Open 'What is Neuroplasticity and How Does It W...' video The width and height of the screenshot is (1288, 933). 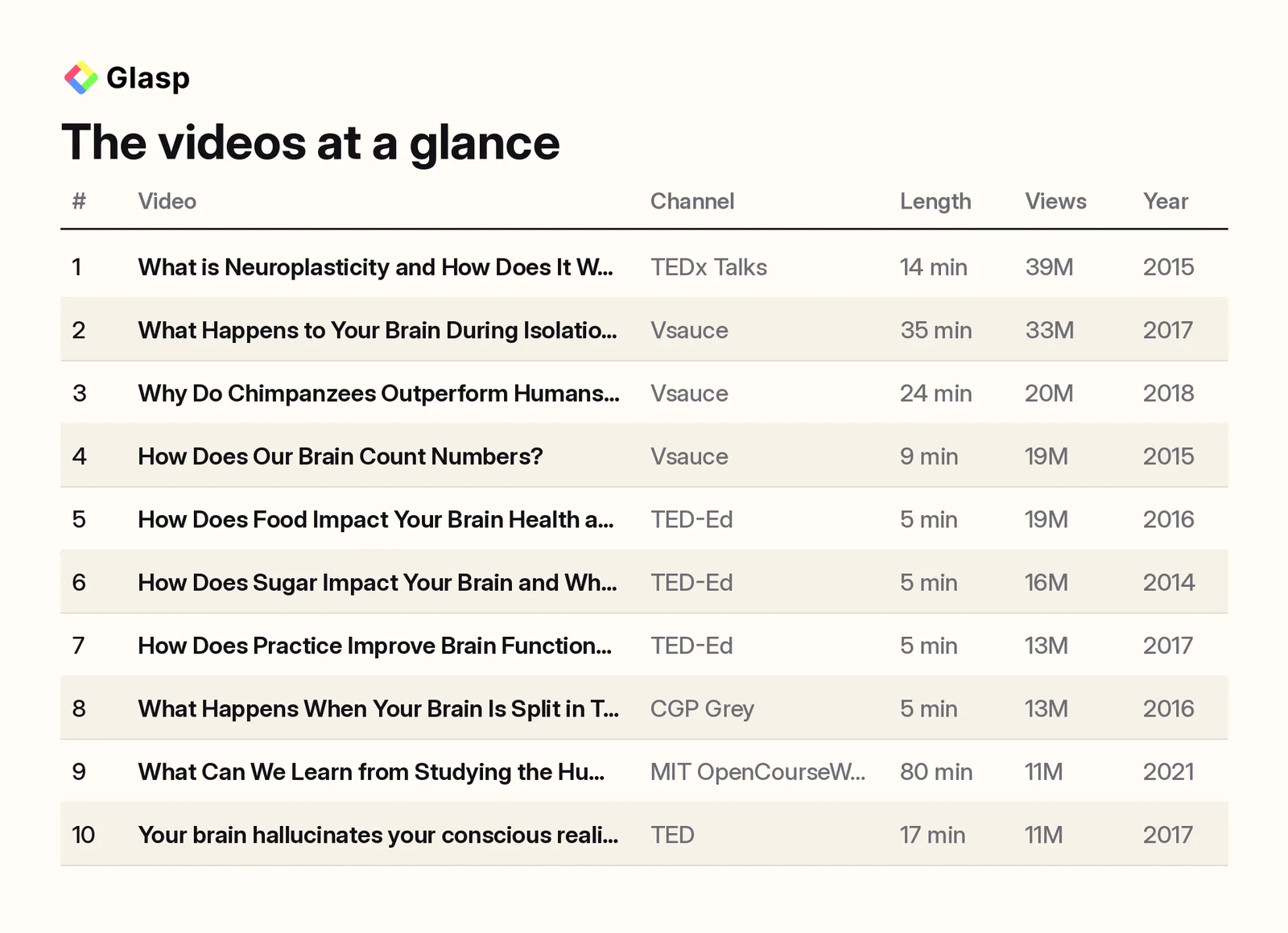coord(375,267)
